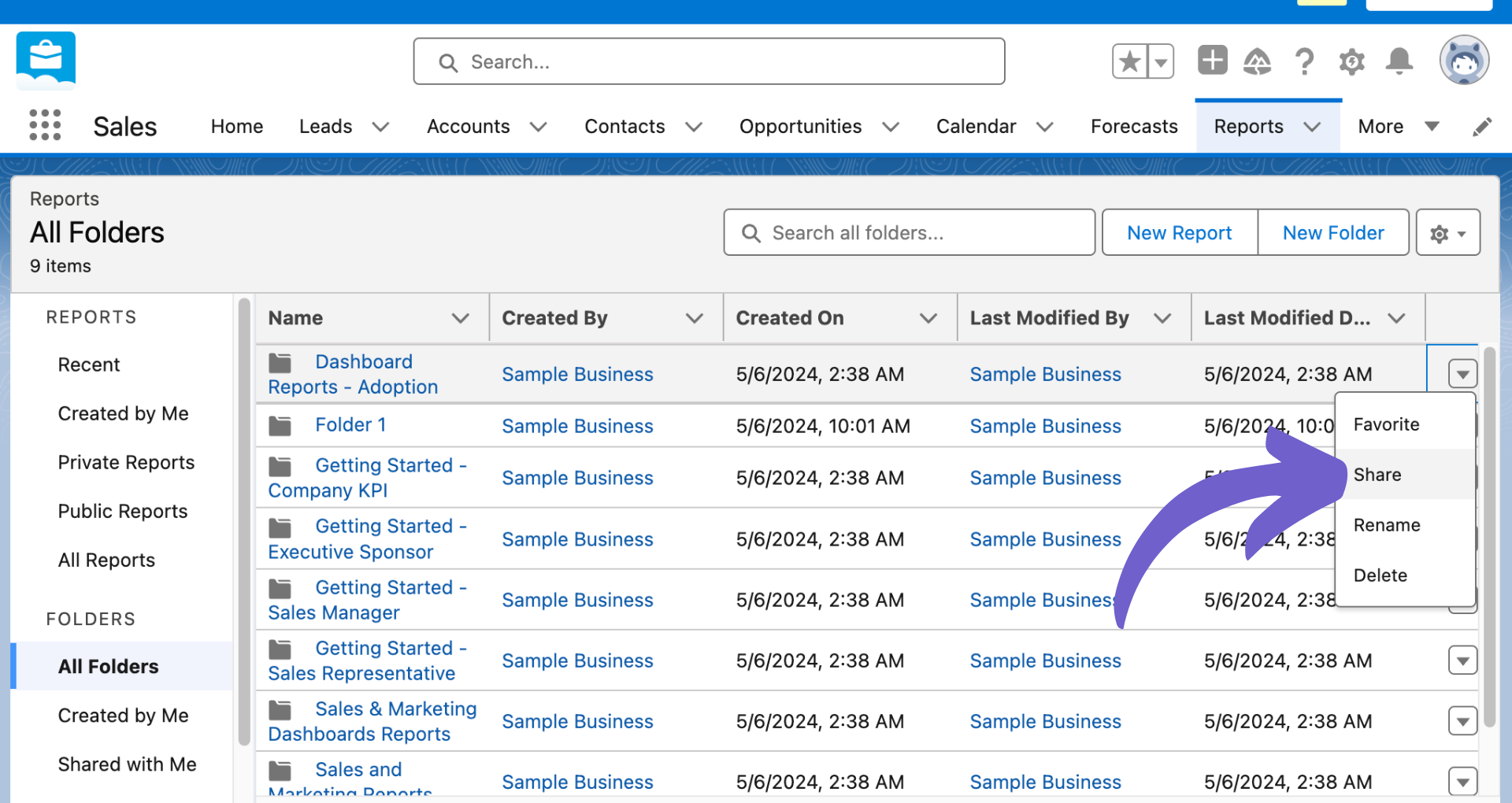Open the favorites list dropdown arrow

point(1161,61)
